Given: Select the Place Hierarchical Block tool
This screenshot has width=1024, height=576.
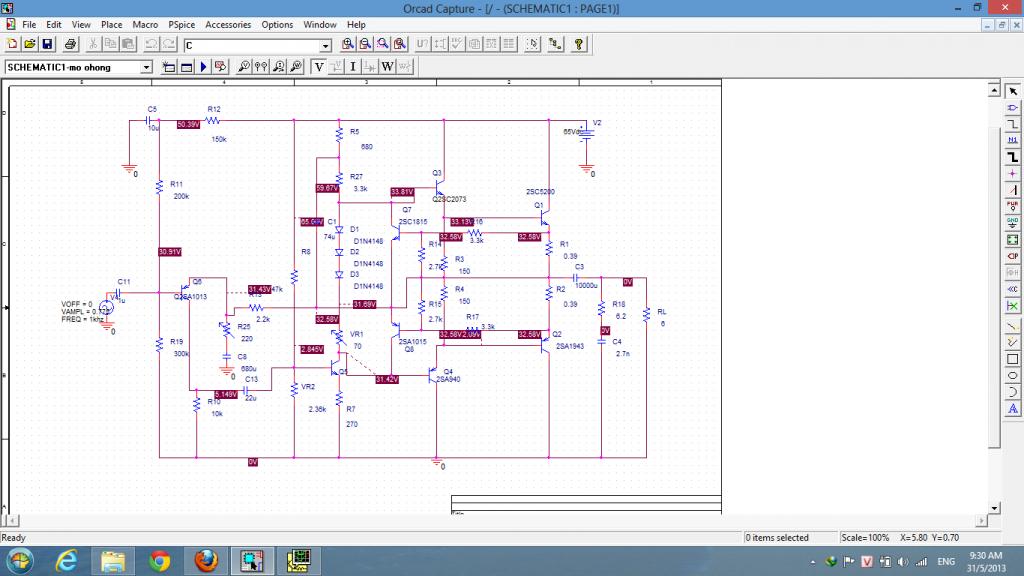Looking at the screenshot, I should (1012, 240).
